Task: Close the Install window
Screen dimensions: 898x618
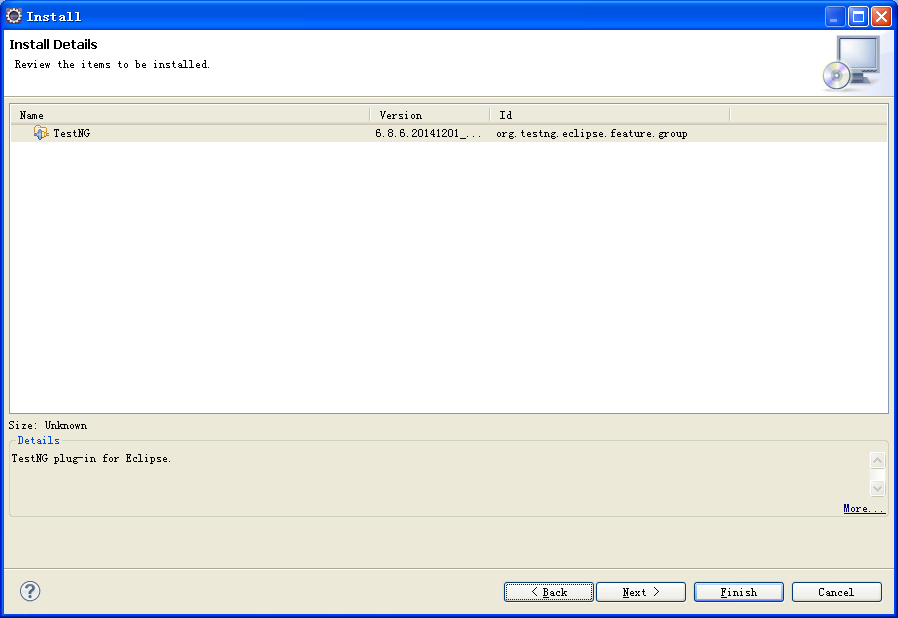Action: 881,17
